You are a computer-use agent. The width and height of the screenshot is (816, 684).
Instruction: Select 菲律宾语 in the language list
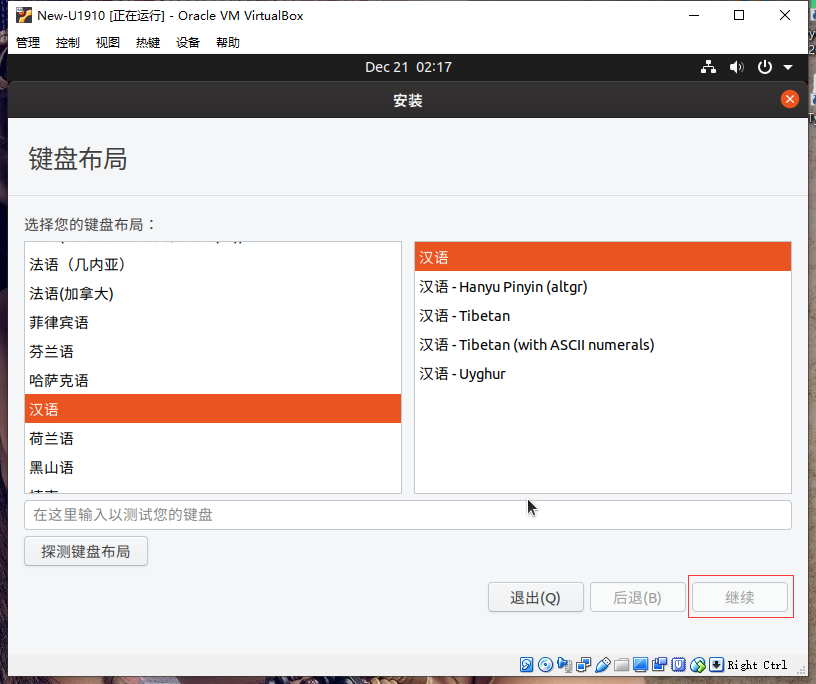coord(213,323)
